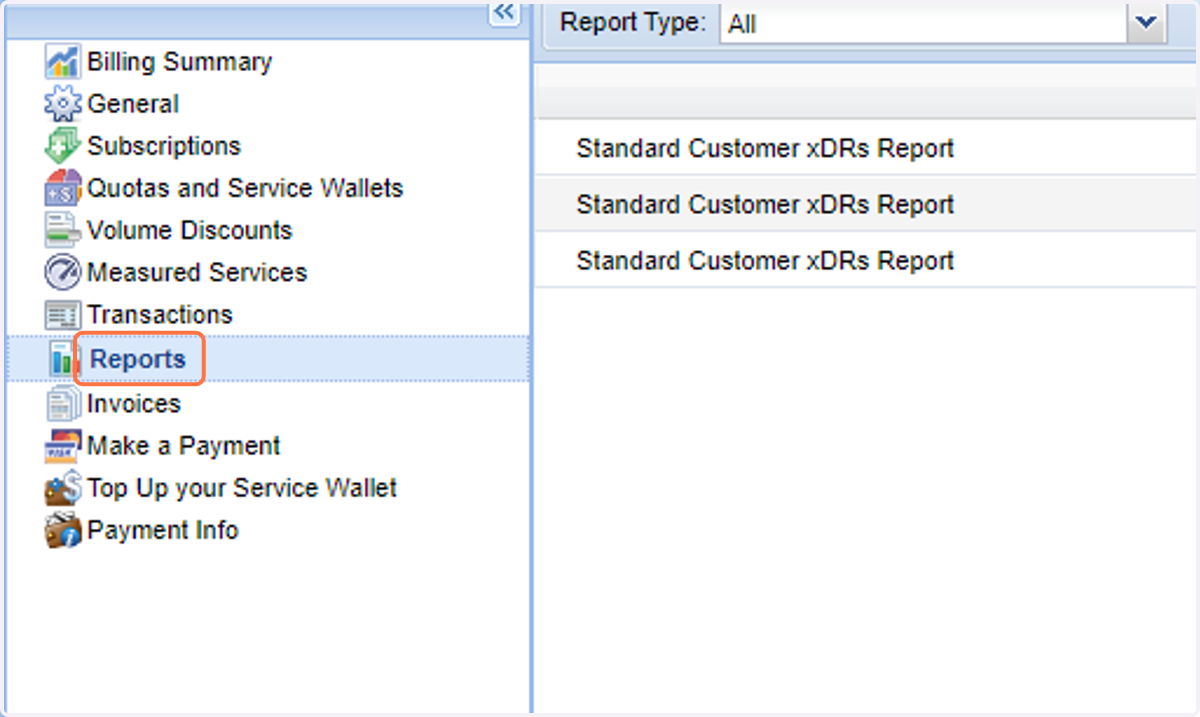Collapse the sidebar with the double-chevron button
Image resolution: width=1200 pixels, height=717 pixels.
pyautogui.click(x=504, y=12)
